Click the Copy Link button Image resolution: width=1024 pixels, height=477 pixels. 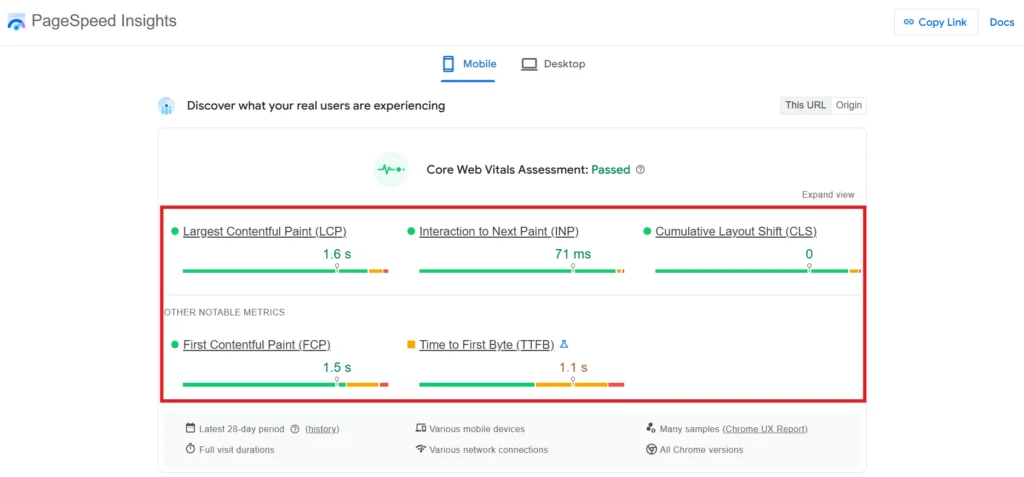tap(936, 22)
